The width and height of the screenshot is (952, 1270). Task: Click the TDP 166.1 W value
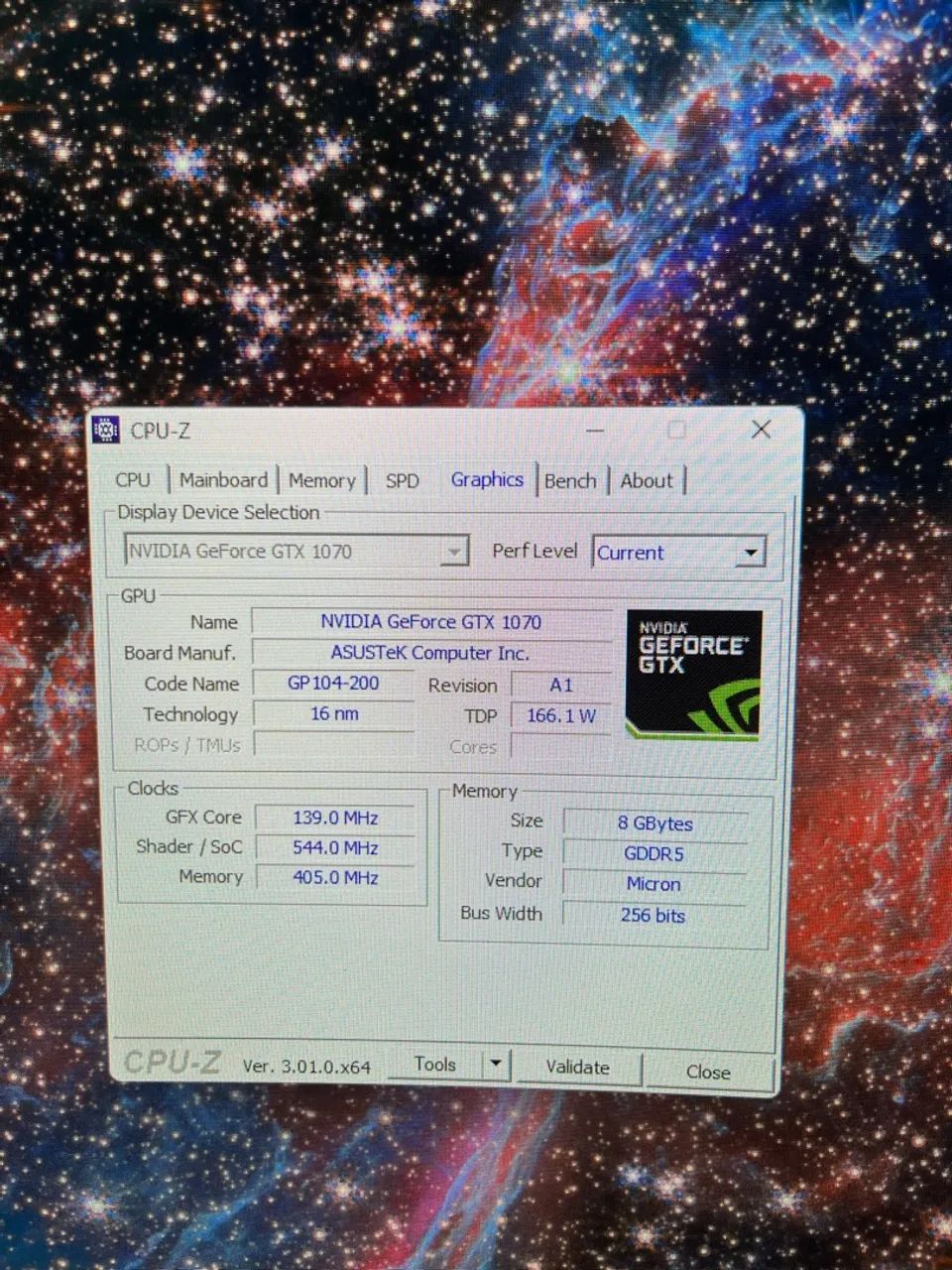pyautogui.click(x=561, y=715)
